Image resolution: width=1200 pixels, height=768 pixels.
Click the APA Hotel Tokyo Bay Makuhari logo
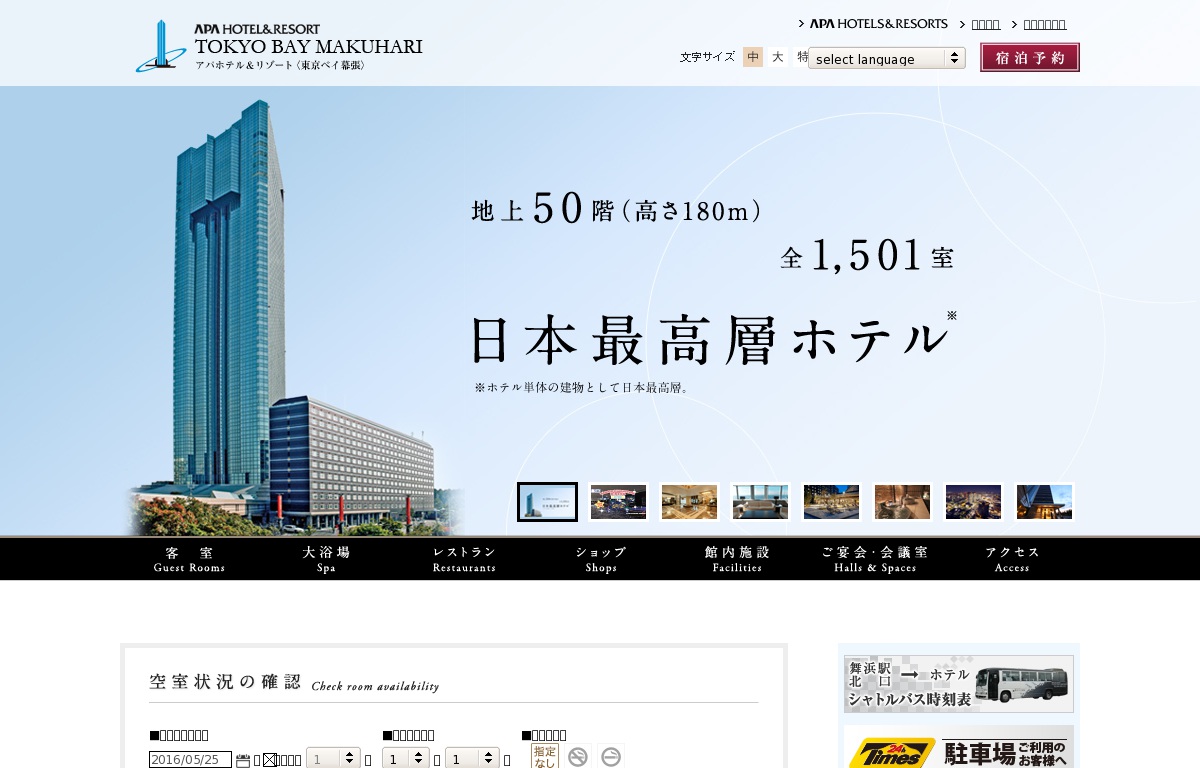(x=279, y=46)
